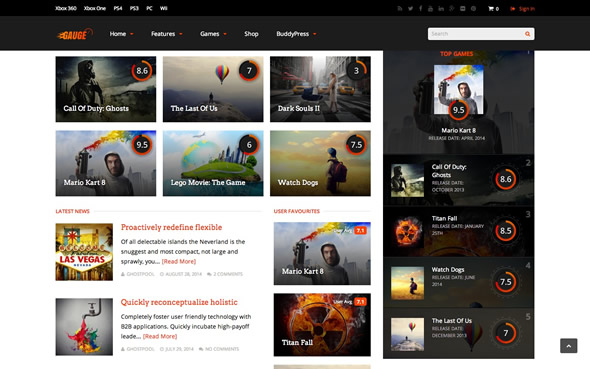Image resolution: width=590 pixels, height=369 pixels.
Task: Click the 6 score gauge on Lego Movie tile
Action: click(249, 145)
